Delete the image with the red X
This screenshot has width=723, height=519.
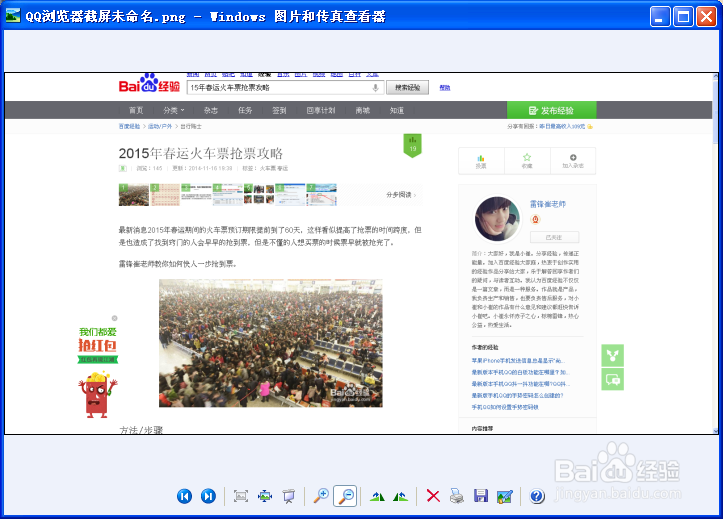coord(433,496)
